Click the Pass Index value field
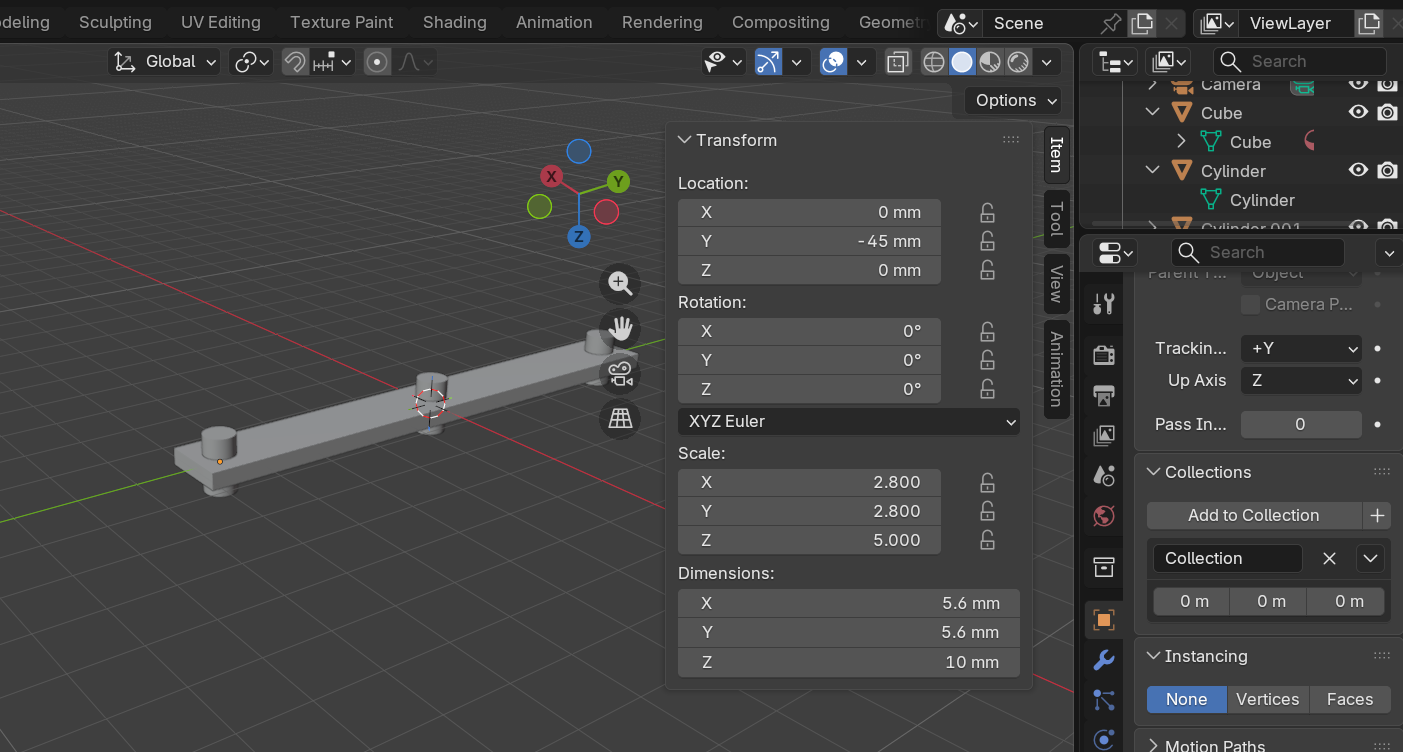The image size is (1403, 752). click(x=1301, y=424)
